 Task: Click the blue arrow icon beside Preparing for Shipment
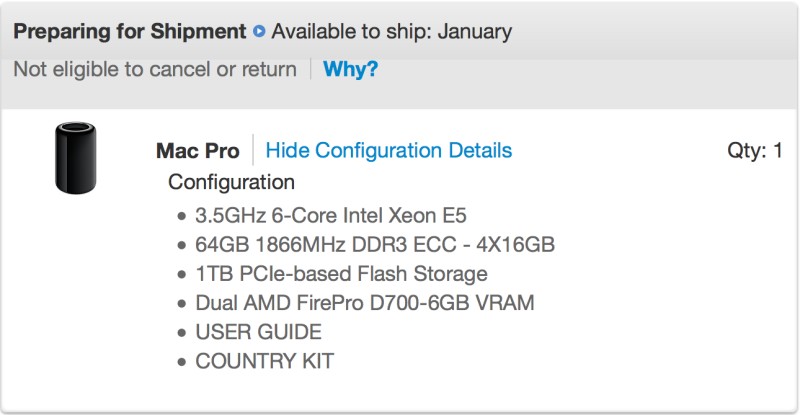[x=259, y=31]
